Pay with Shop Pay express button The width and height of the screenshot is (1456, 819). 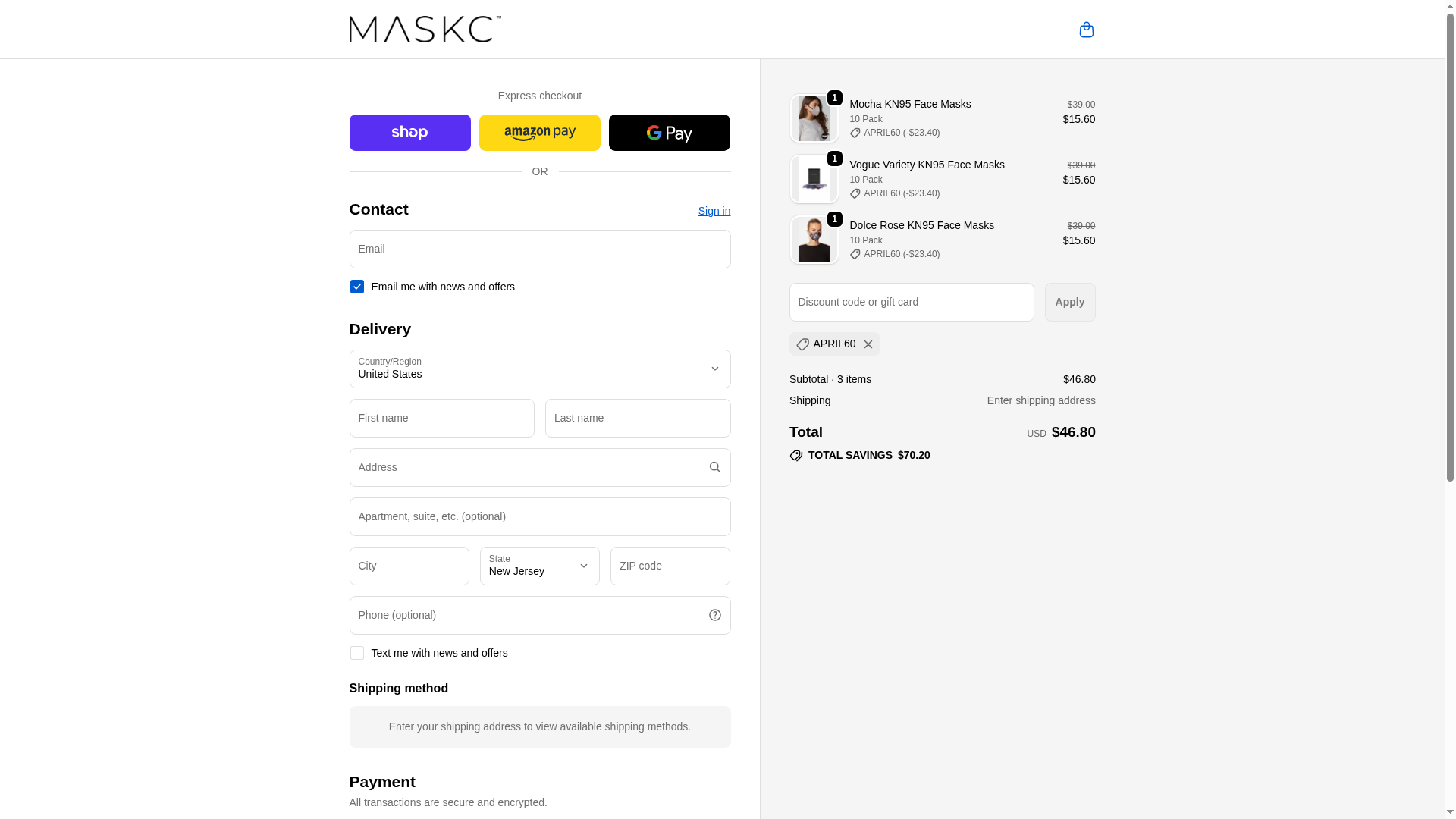[x=409, y=133]
